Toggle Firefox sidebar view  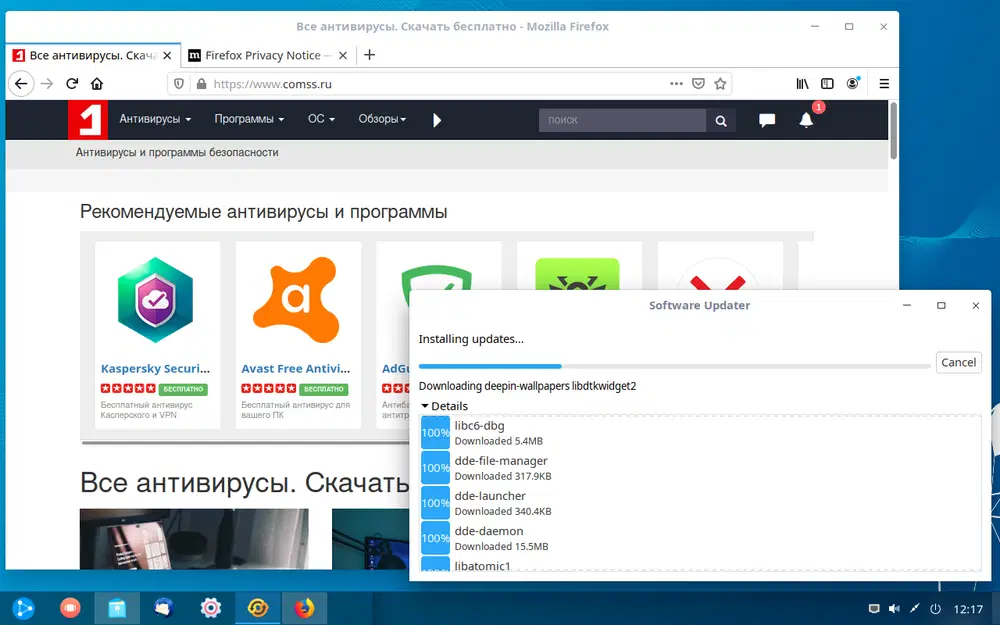click(827, 84)
